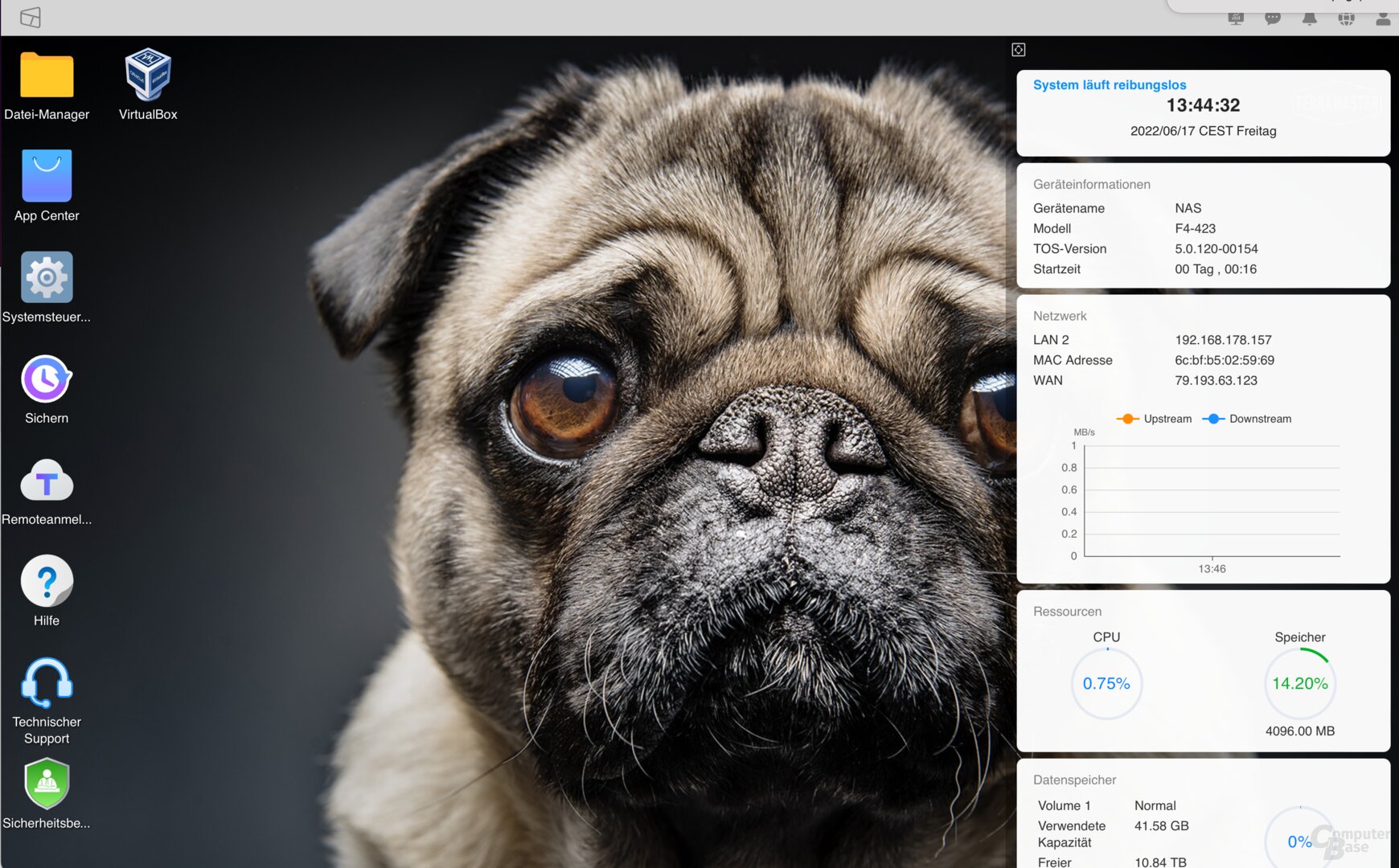The width and height of the screenshot is (1399, 868).
Task: Click the device name value NAS
Action: 1188,208
